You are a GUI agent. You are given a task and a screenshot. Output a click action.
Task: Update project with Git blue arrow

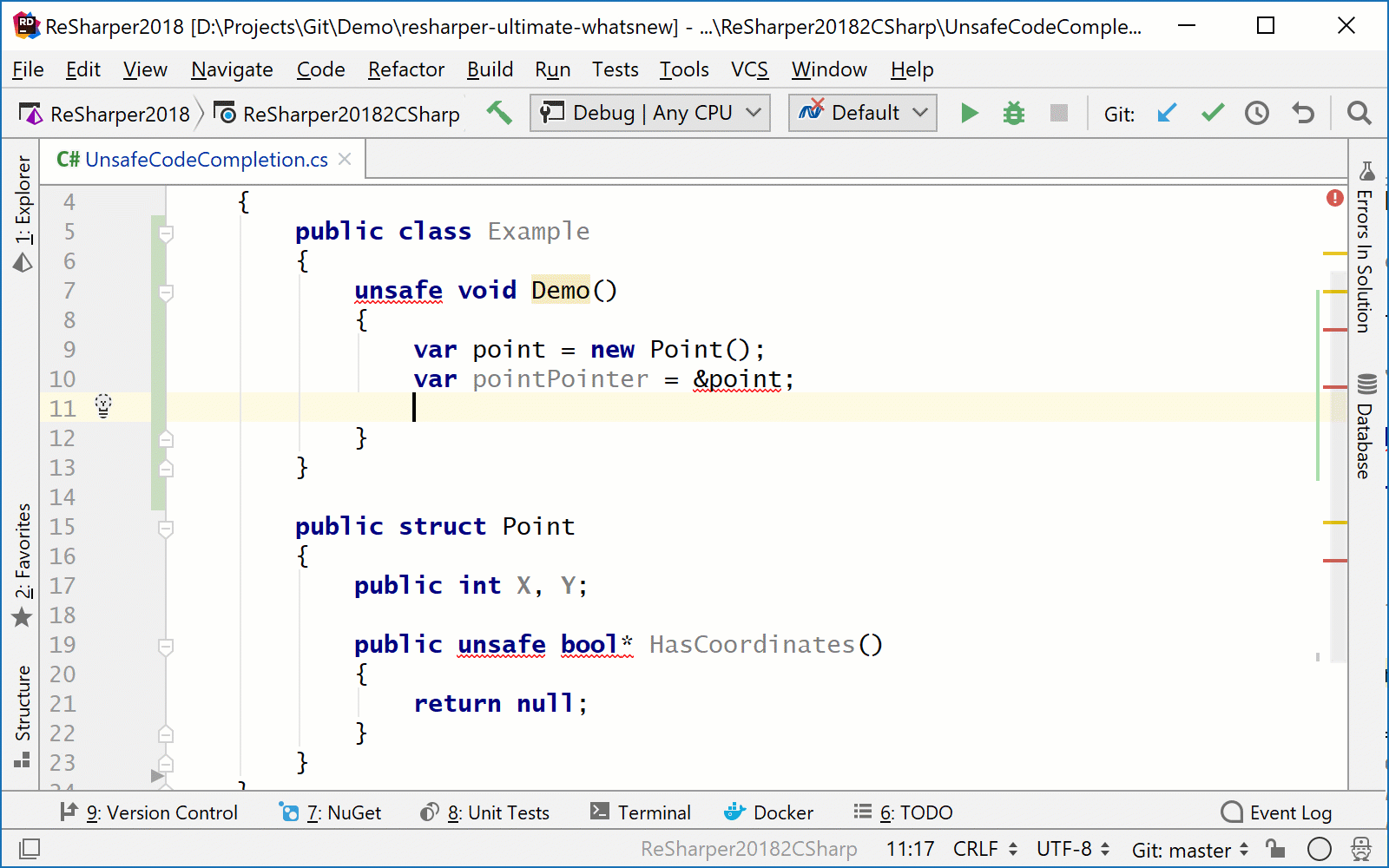(x=1167, y=113)
